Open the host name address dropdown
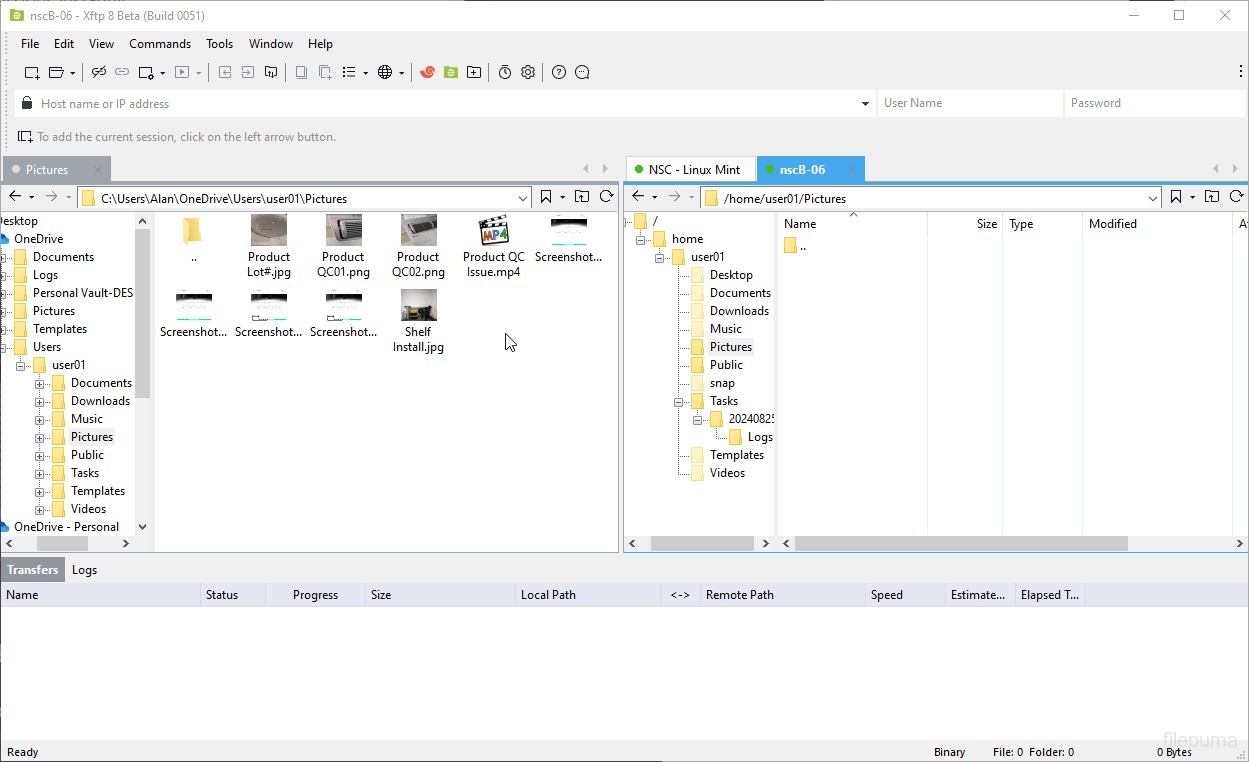This screenshot has height=762, width=1249. point(865,104)
